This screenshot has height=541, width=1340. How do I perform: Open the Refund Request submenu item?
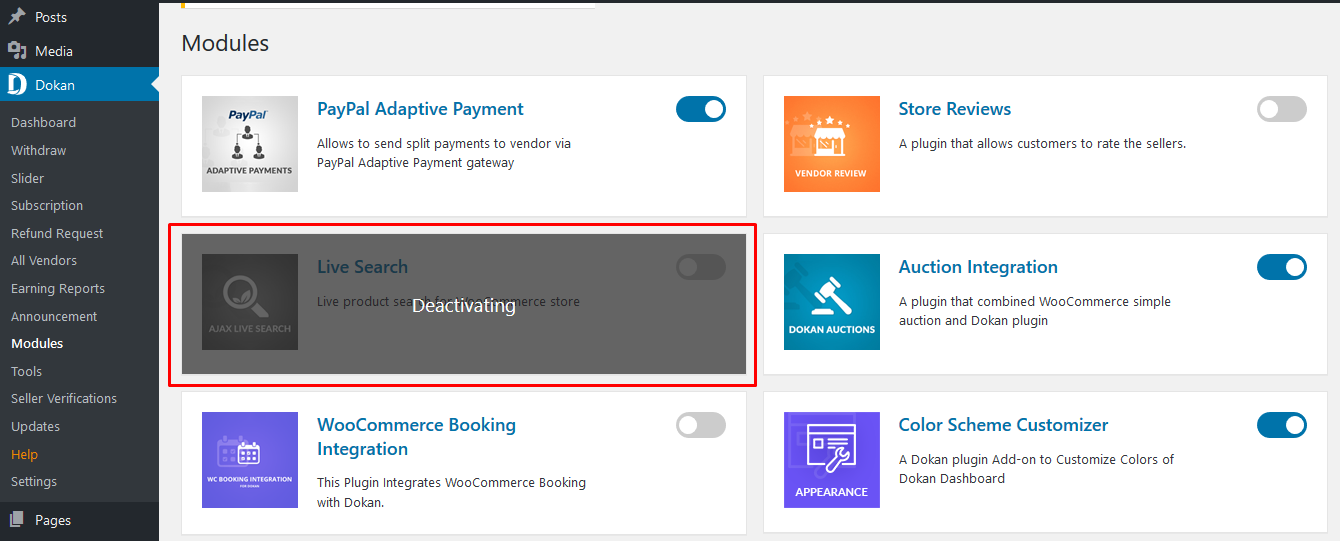(x=57, y=233)
